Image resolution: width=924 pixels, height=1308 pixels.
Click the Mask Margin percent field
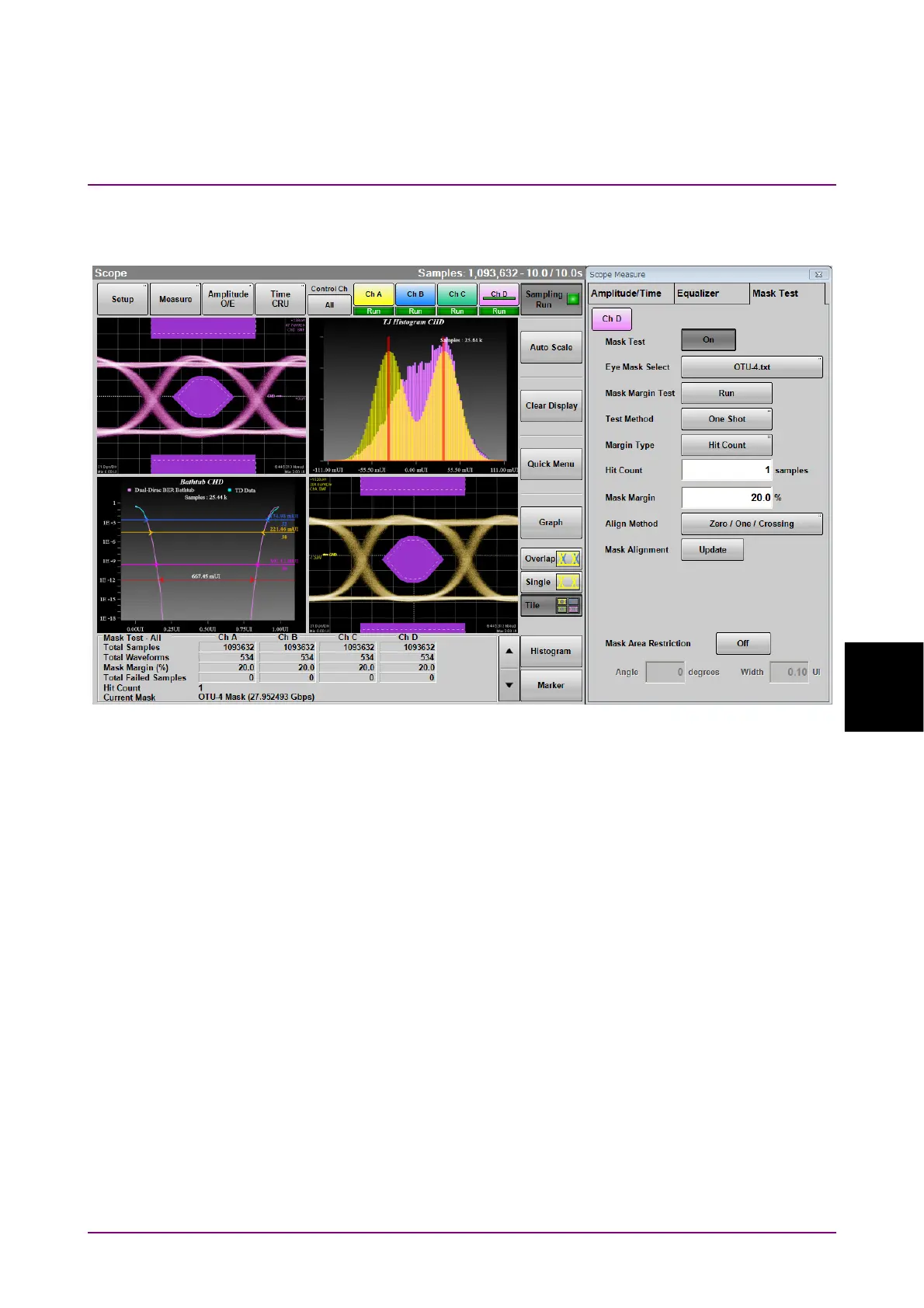tap(727, 497)
